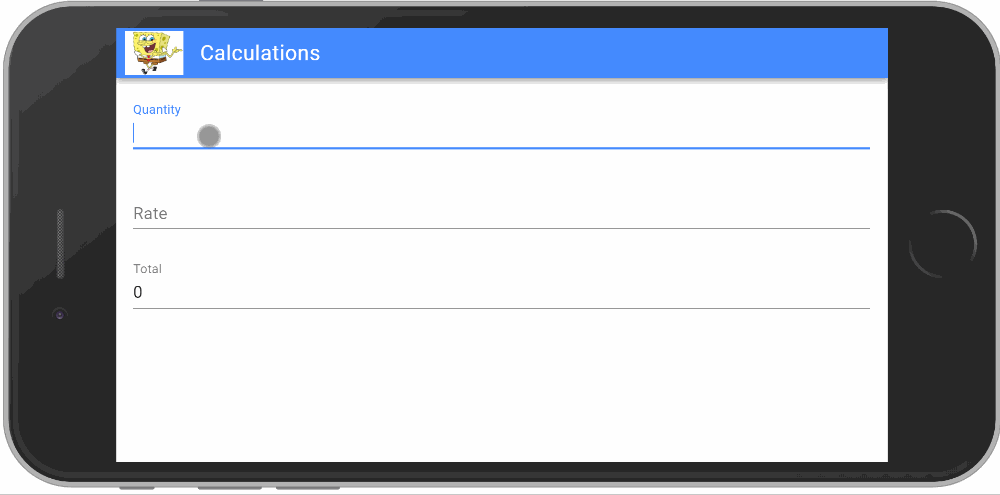Click the Total field showing 0
Viewport: 1000px width, 495px height.
(500, 293)
